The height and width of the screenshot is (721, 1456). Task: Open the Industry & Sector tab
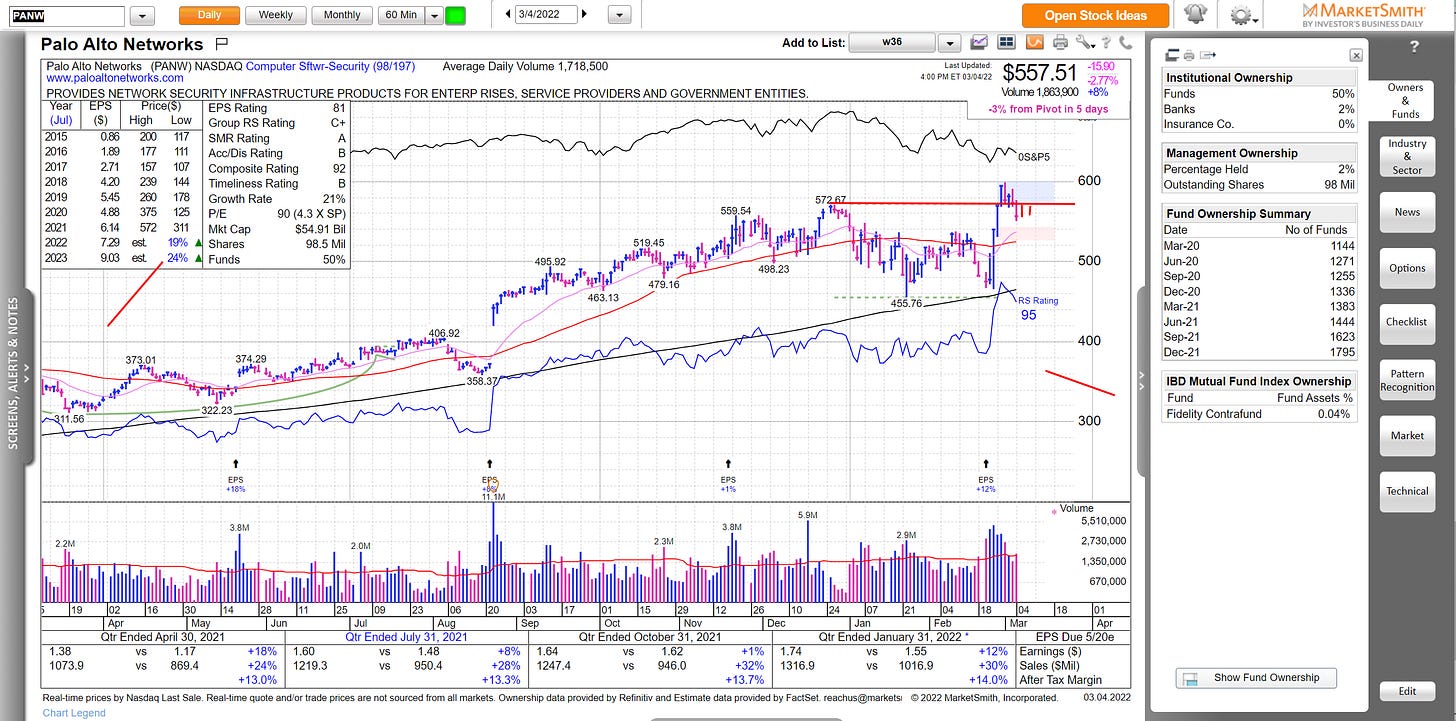click(x=1407, y=156)
